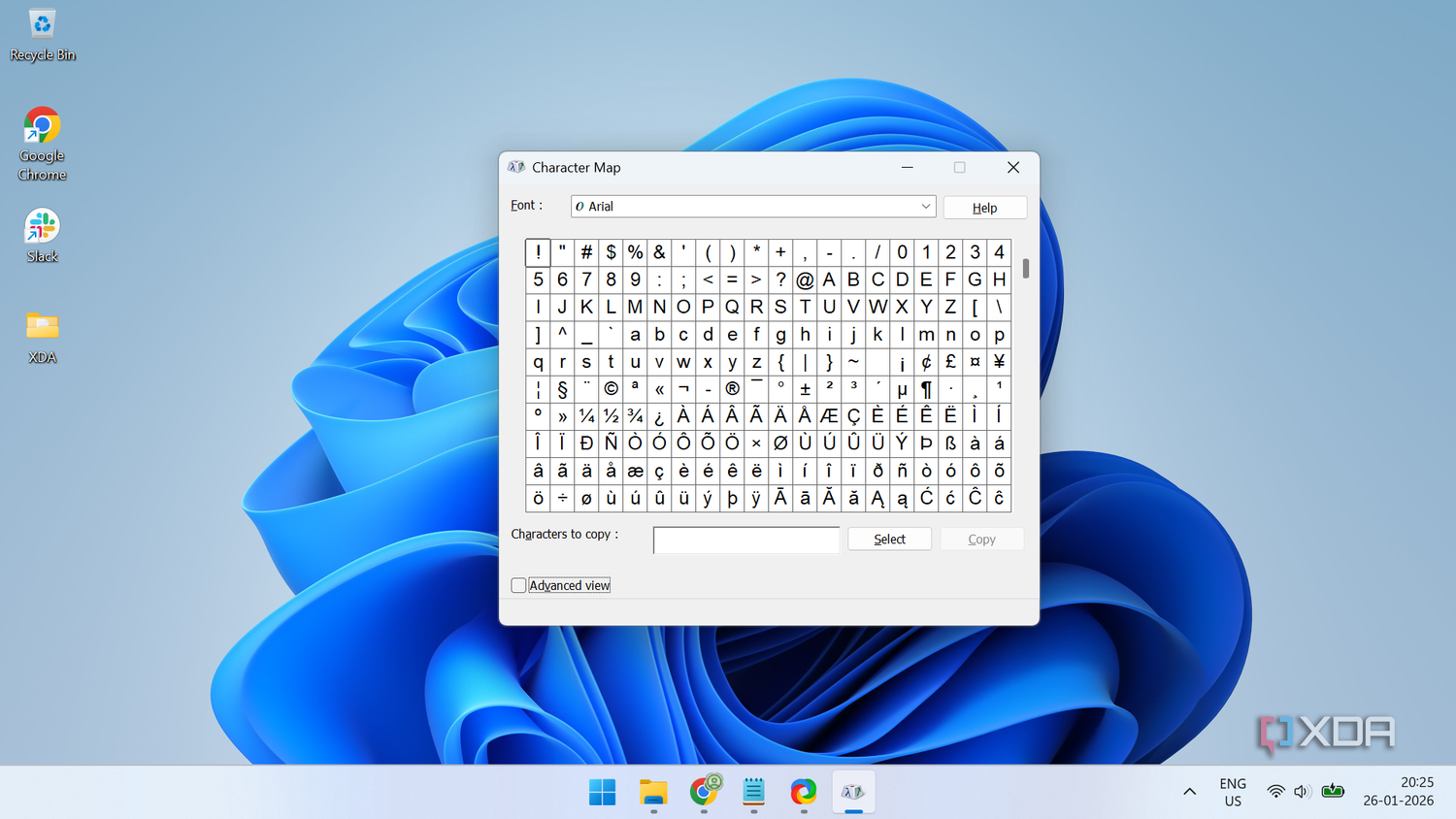Click the Copy button
The image size is (1456, 819).
coord(981,539)
